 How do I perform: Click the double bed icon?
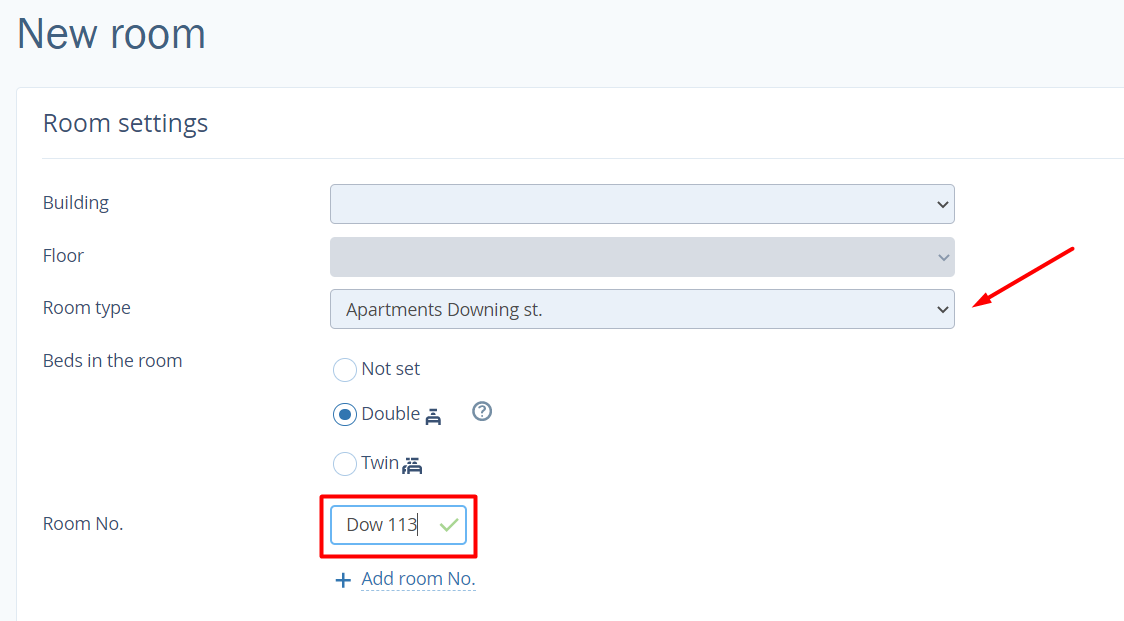(433, 417)
